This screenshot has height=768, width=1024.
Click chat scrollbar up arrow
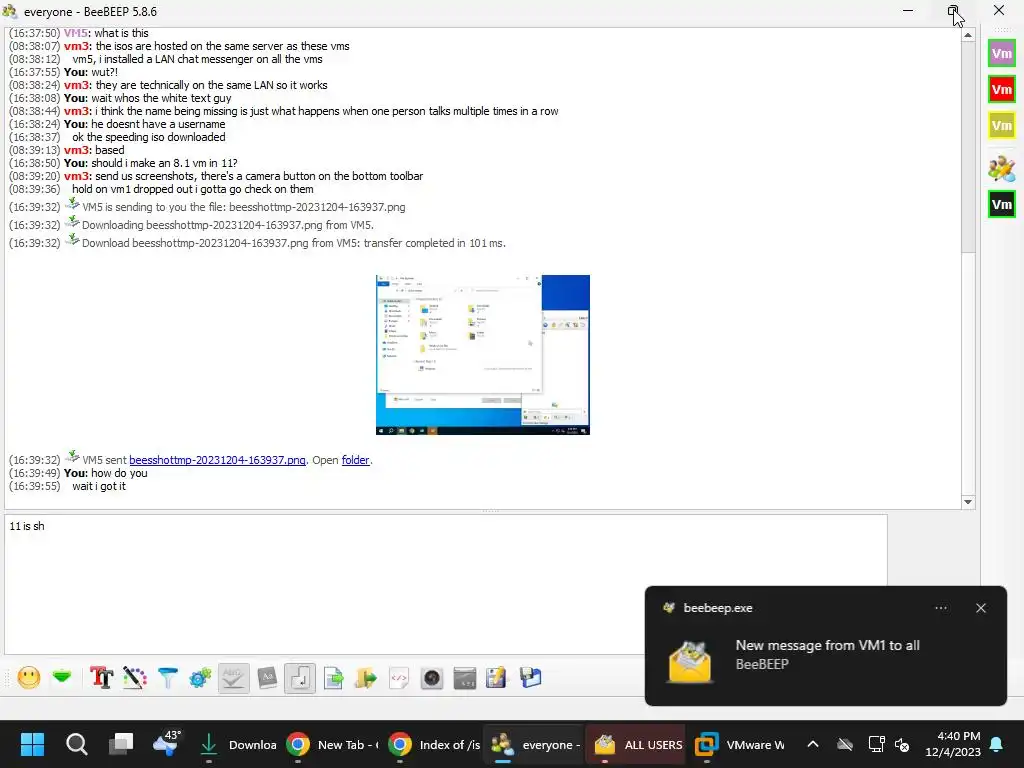(968, 35)
